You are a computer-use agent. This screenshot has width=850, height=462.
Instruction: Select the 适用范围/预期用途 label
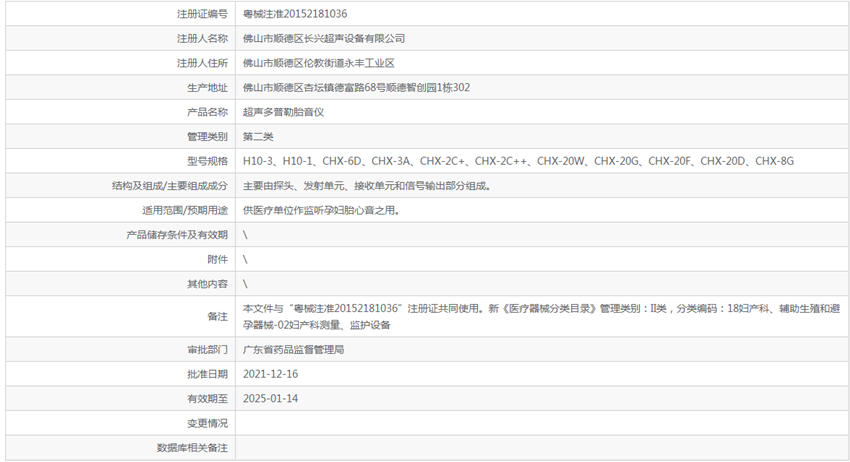click(x=185, y=210)
